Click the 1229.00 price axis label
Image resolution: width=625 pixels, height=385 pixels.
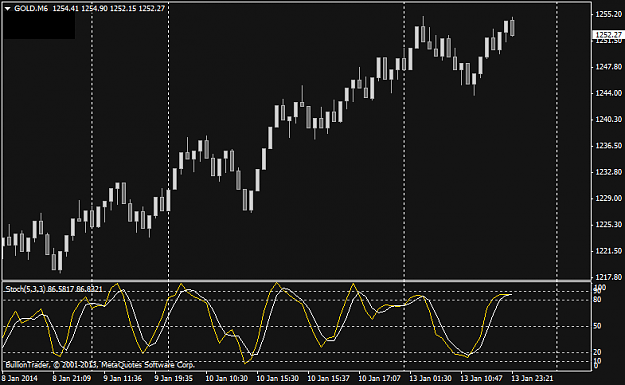(608, 198)
